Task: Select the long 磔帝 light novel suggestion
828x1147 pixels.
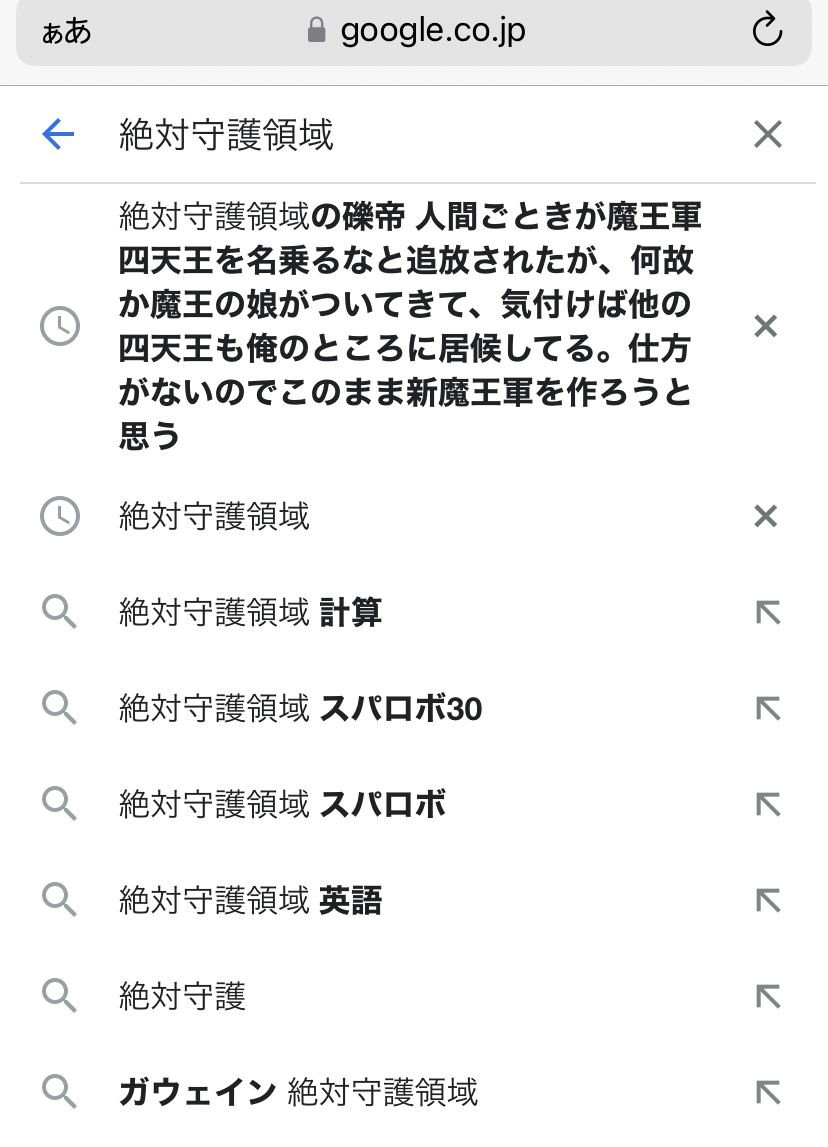Action: pos(410,326)
